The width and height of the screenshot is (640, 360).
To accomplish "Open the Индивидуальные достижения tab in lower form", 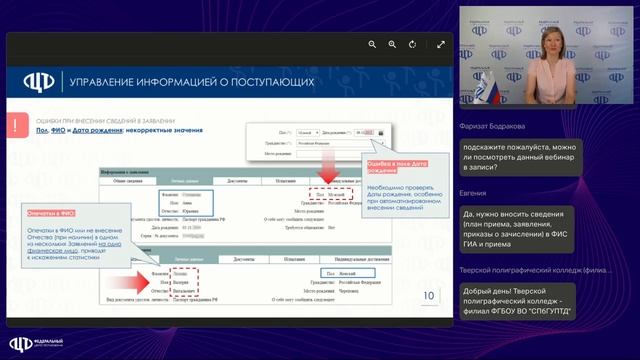I will click(x=356, y=259).
